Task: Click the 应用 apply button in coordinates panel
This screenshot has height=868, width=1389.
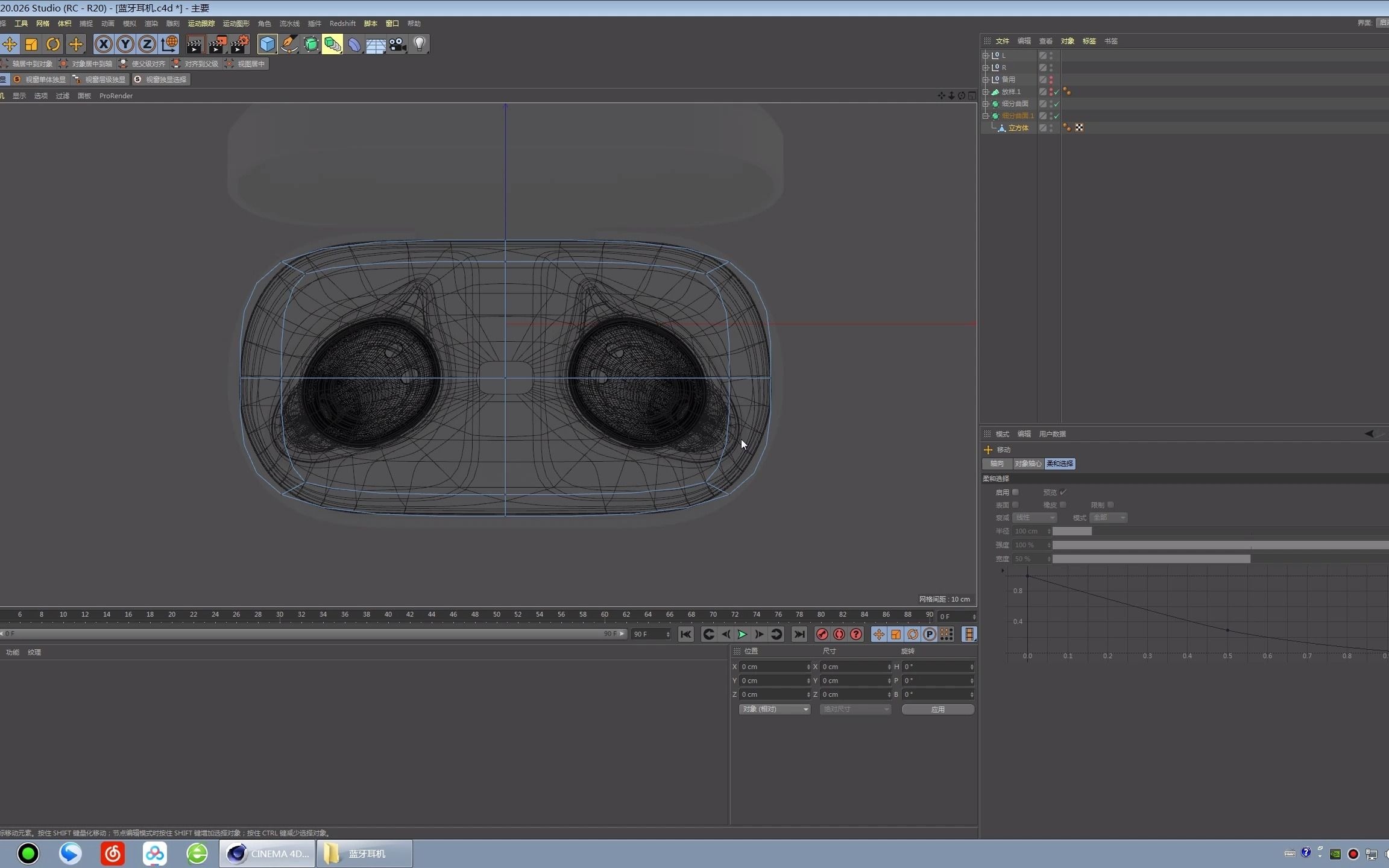Action: 937,709
